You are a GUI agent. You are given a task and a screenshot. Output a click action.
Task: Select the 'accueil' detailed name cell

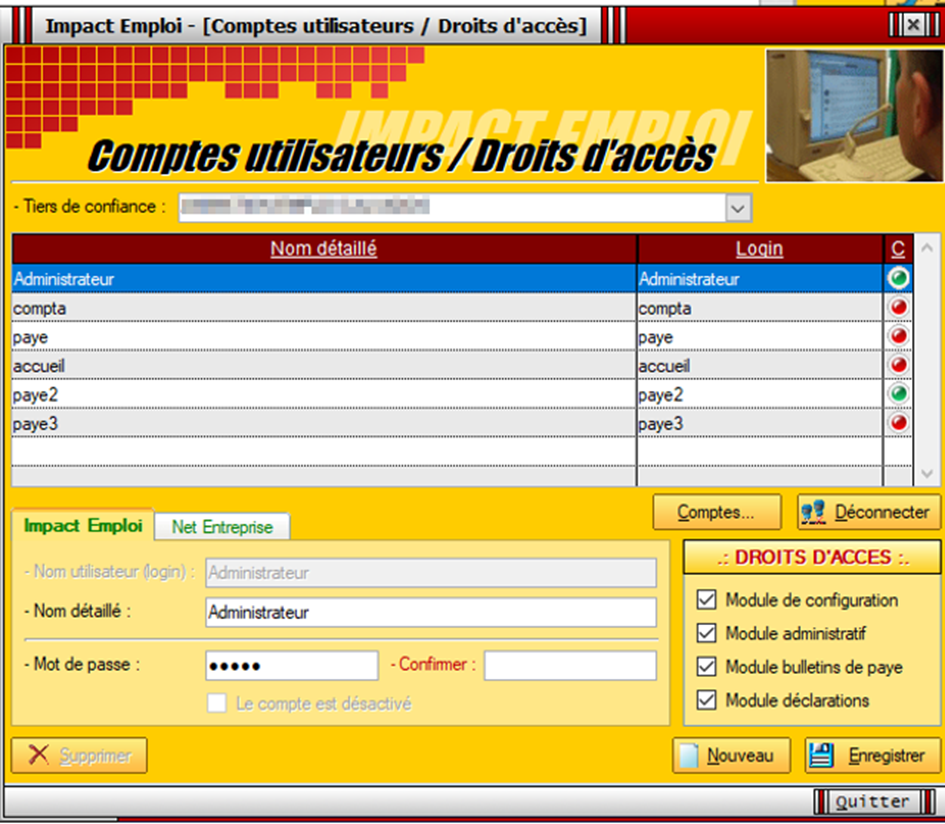click(x=324, y=366)
